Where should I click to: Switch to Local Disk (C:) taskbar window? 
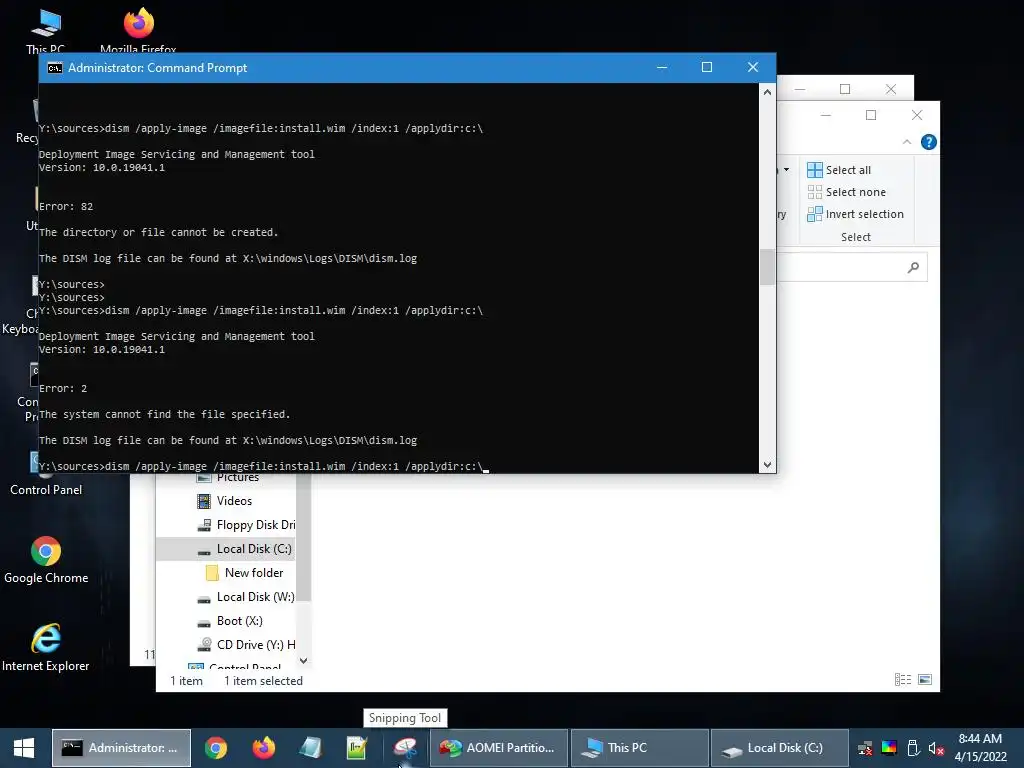(x=779, y=748)
